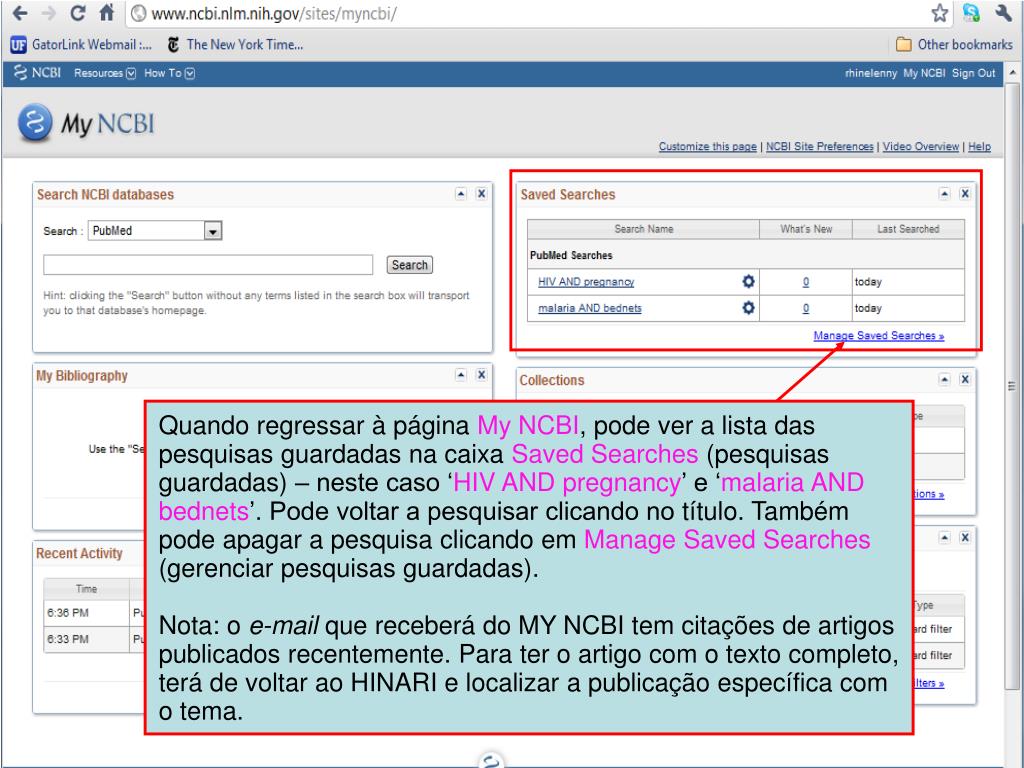This screenshot has width=1024, height=768.
Task: Open NCBI Site Preferences link
Action: (820, 146)
